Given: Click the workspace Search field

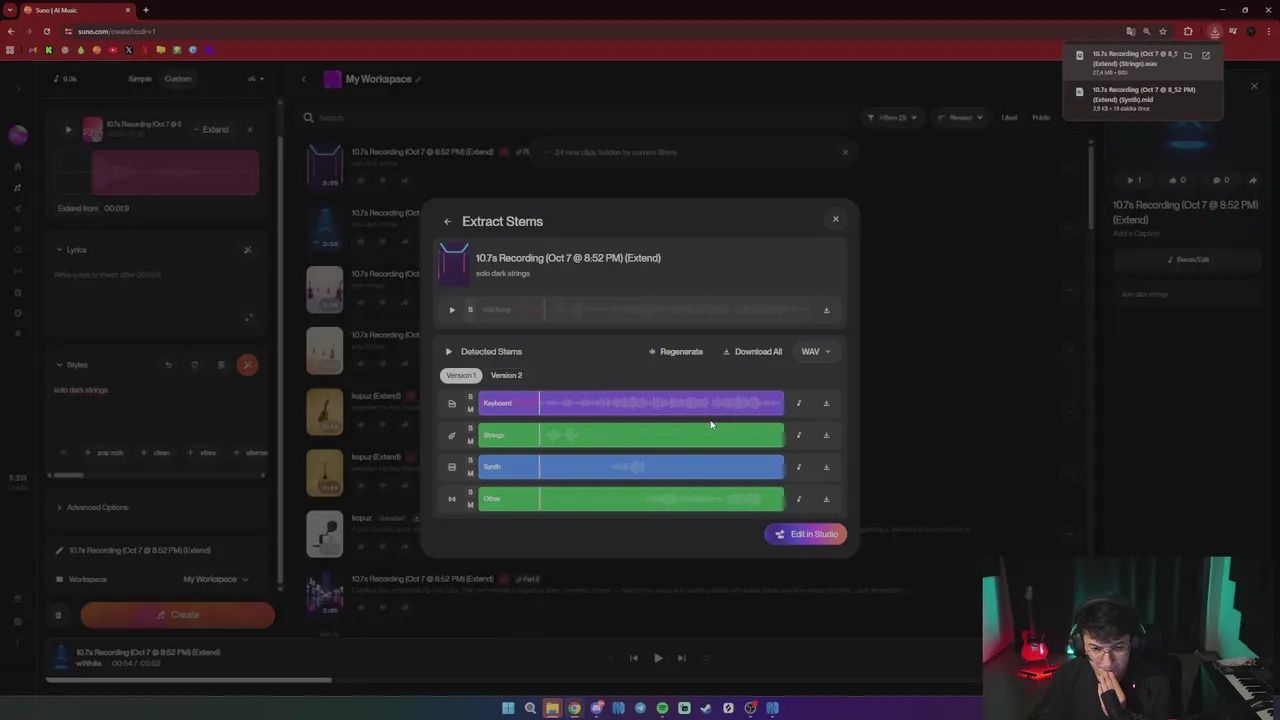Looking at the screenshot, I should pyautogui.click(x=575, y=118).
